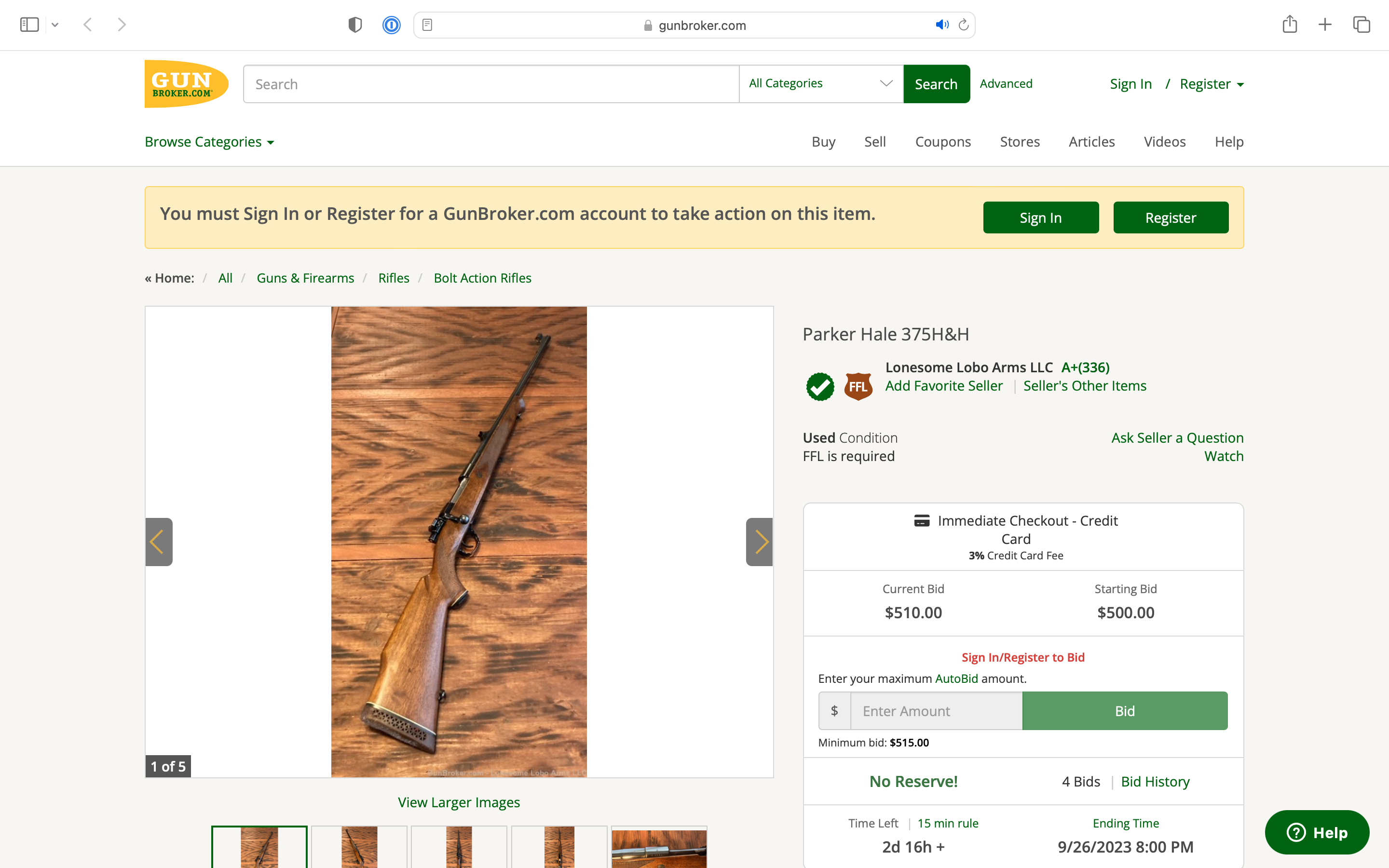This screenshot has height=868, width=1389.
Task: Select the fifth photo thumbnail
Action: point(659,847)
